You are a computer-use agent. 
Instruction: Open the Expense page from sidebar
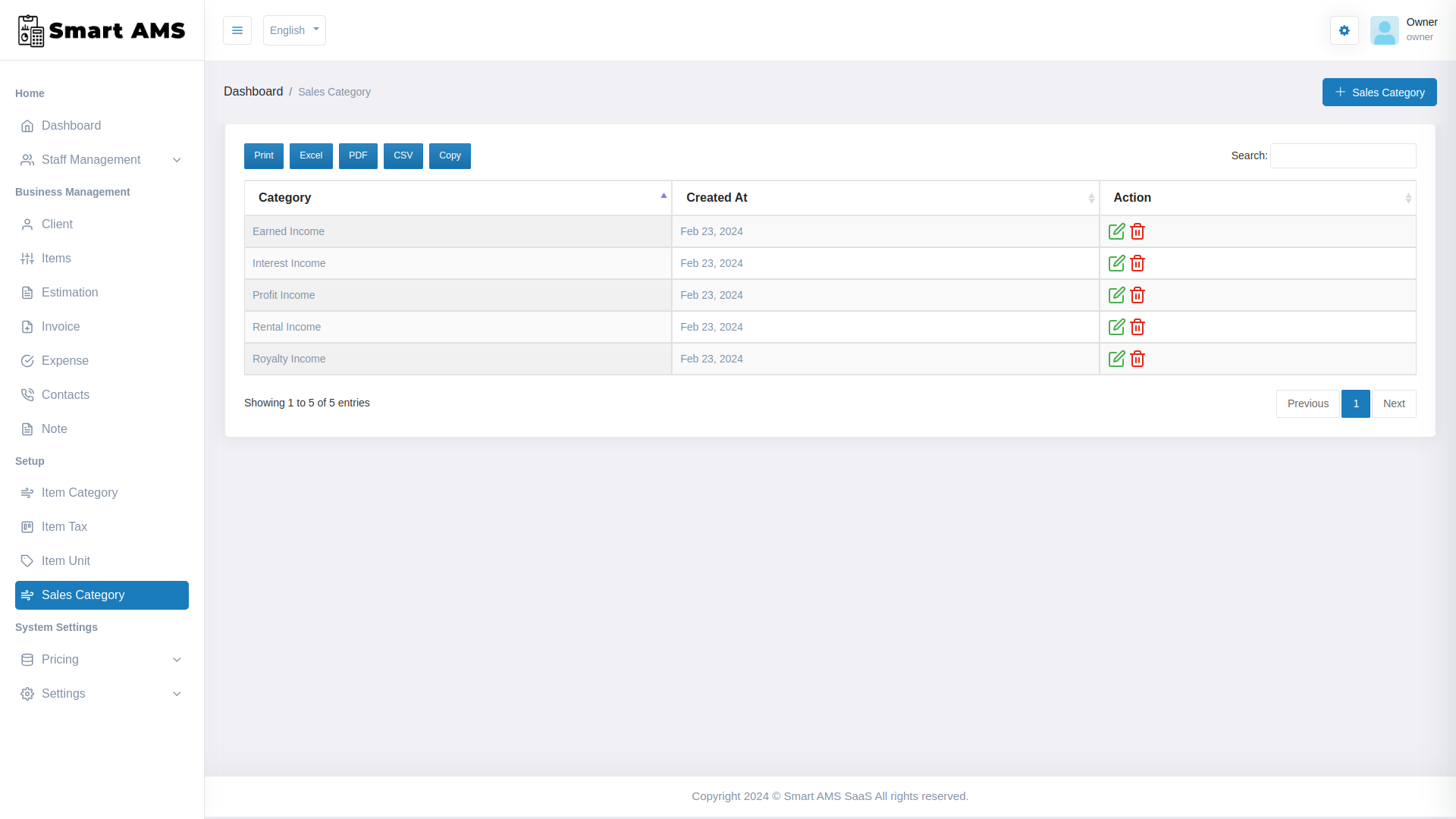65,360
